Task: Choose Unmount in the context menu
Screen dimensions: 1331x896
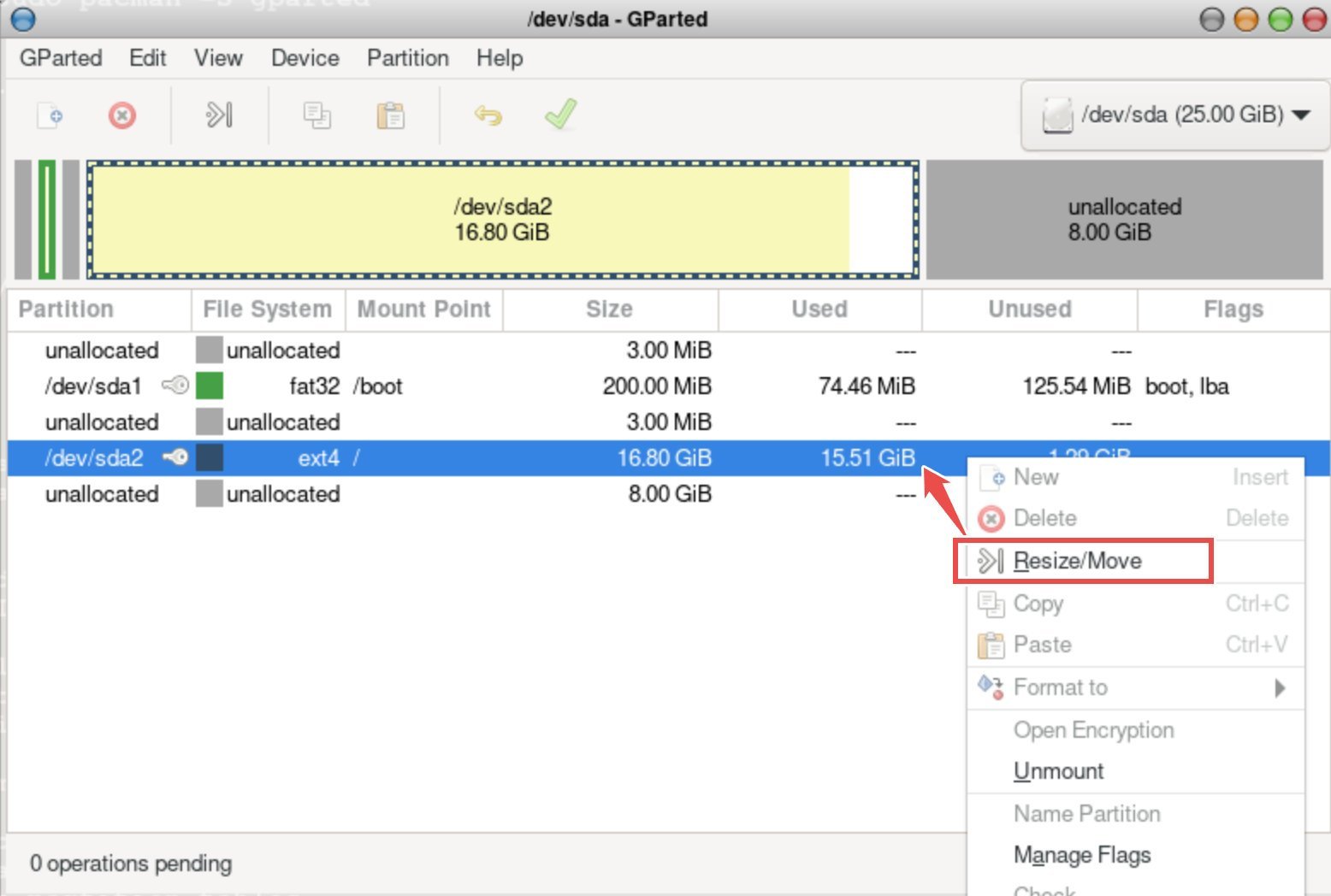Action: (1135, 771)
